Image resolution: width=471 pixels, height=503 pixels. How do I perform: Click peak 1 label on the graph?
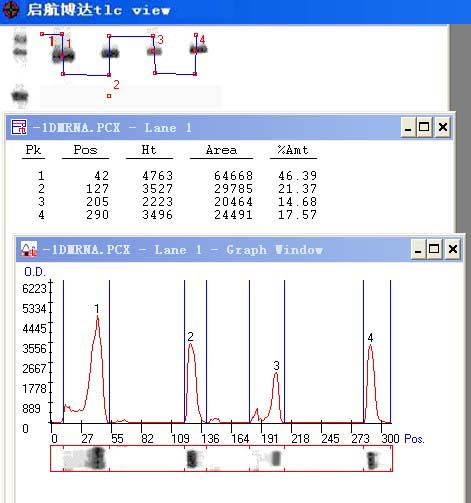pyautogui.click(x=97, y=309)
